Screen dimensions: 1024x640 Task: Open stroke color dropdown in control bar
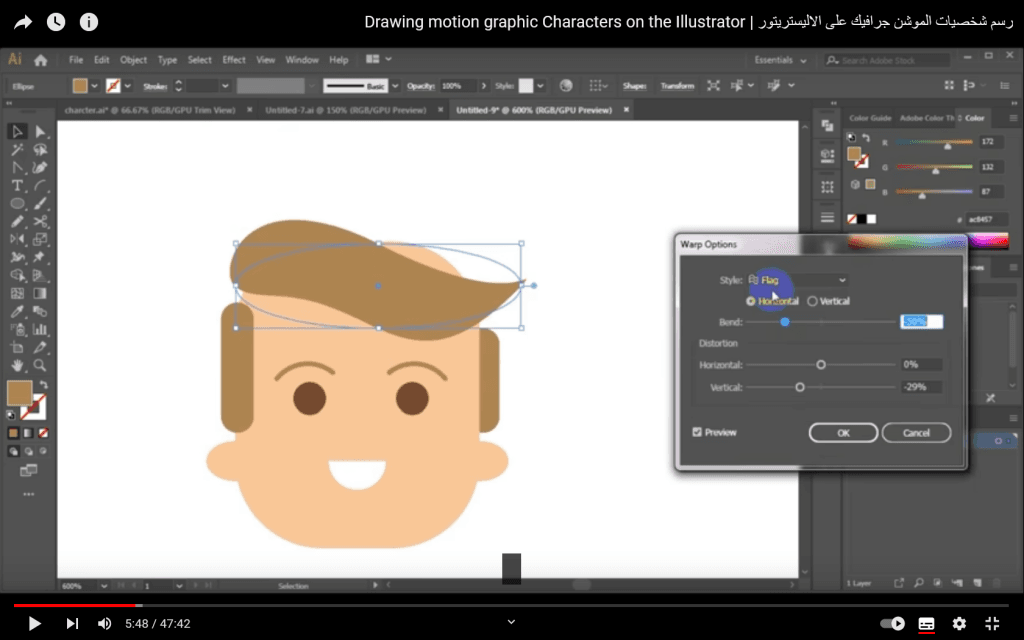(128, 86)
